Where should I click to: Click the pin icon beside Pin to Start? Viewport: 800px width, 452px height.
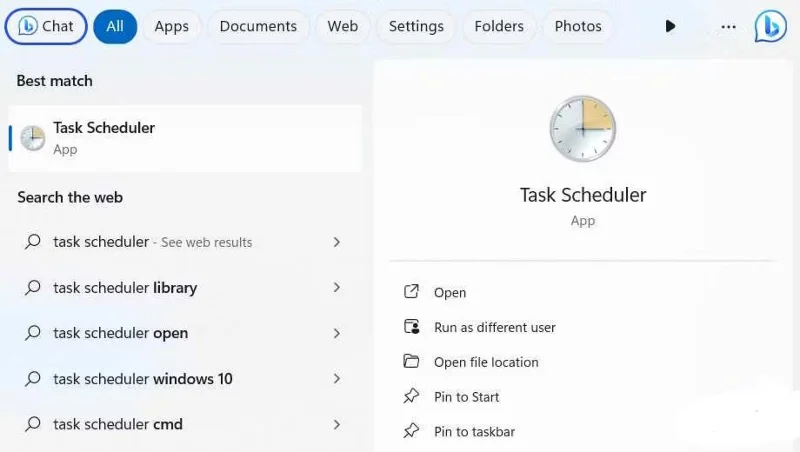411,396
